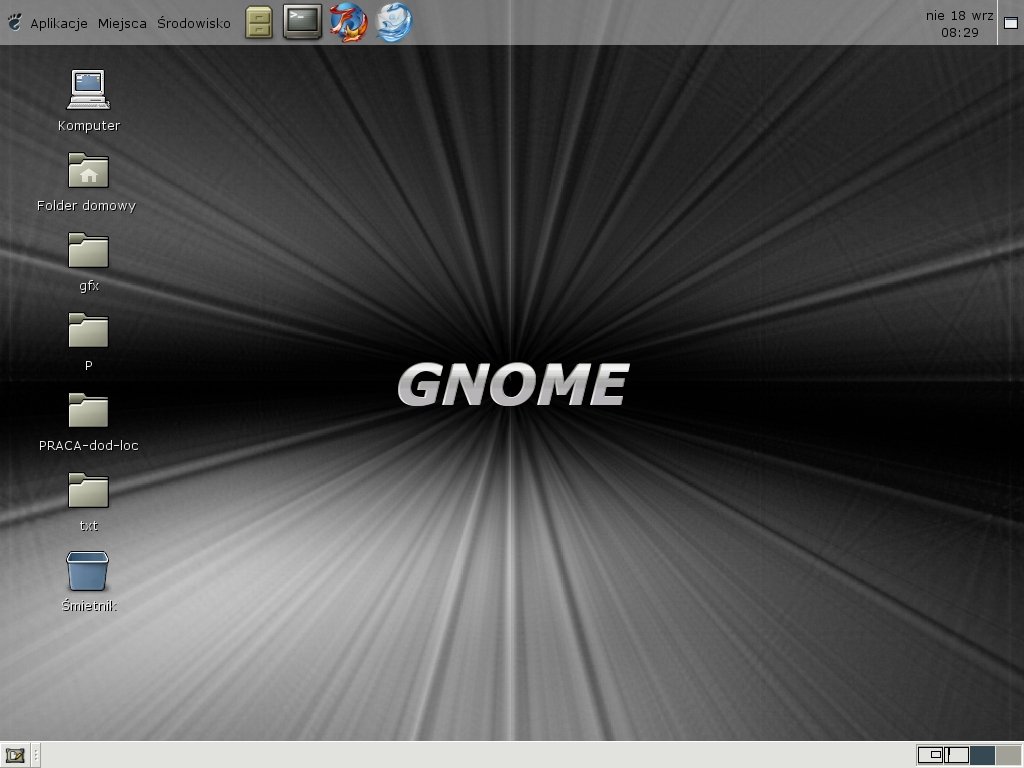Click the clock showing nie 18 wrz 08:29
The width and height of the screenshot is (1024, 768).
coord(959,24)
